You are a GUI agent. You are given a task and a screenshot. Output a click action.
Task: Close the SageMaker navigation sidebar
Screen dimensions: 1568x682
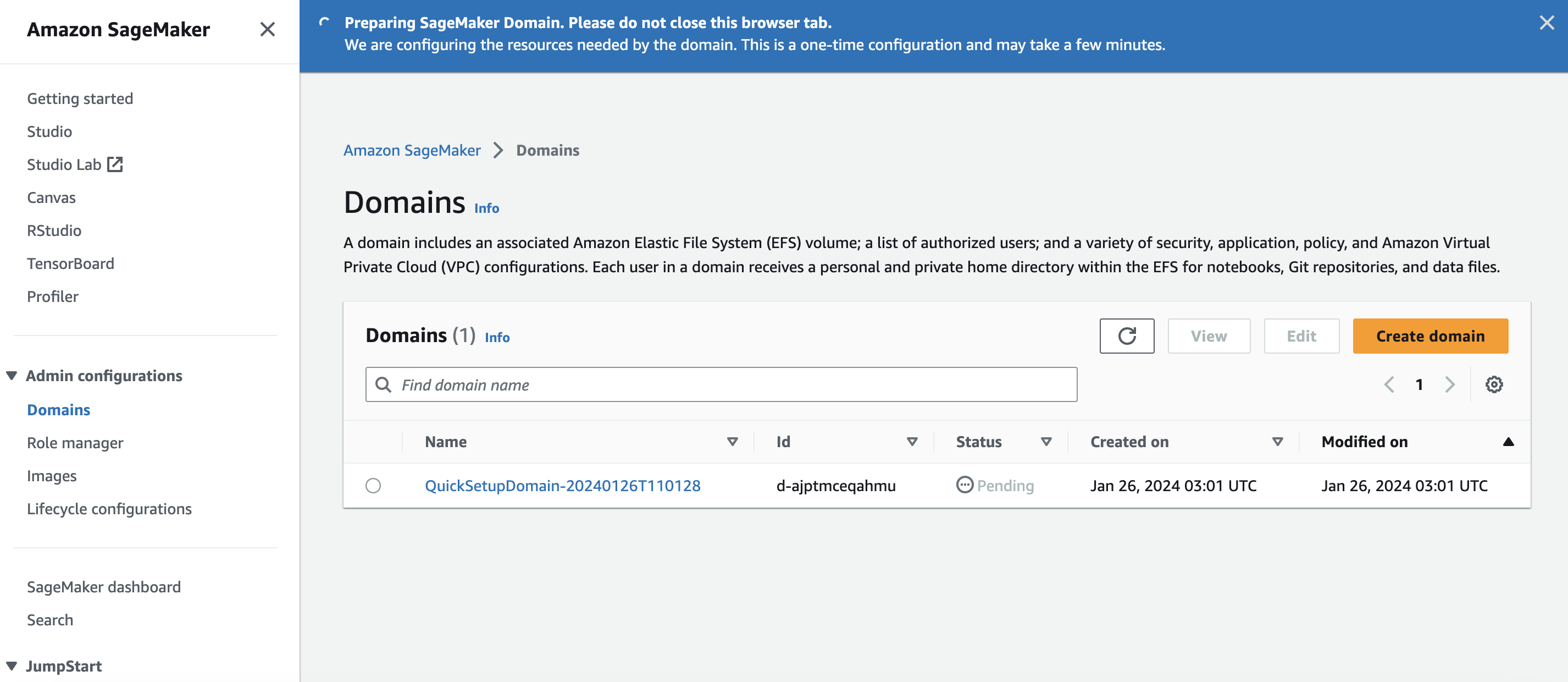pos(267,29)
